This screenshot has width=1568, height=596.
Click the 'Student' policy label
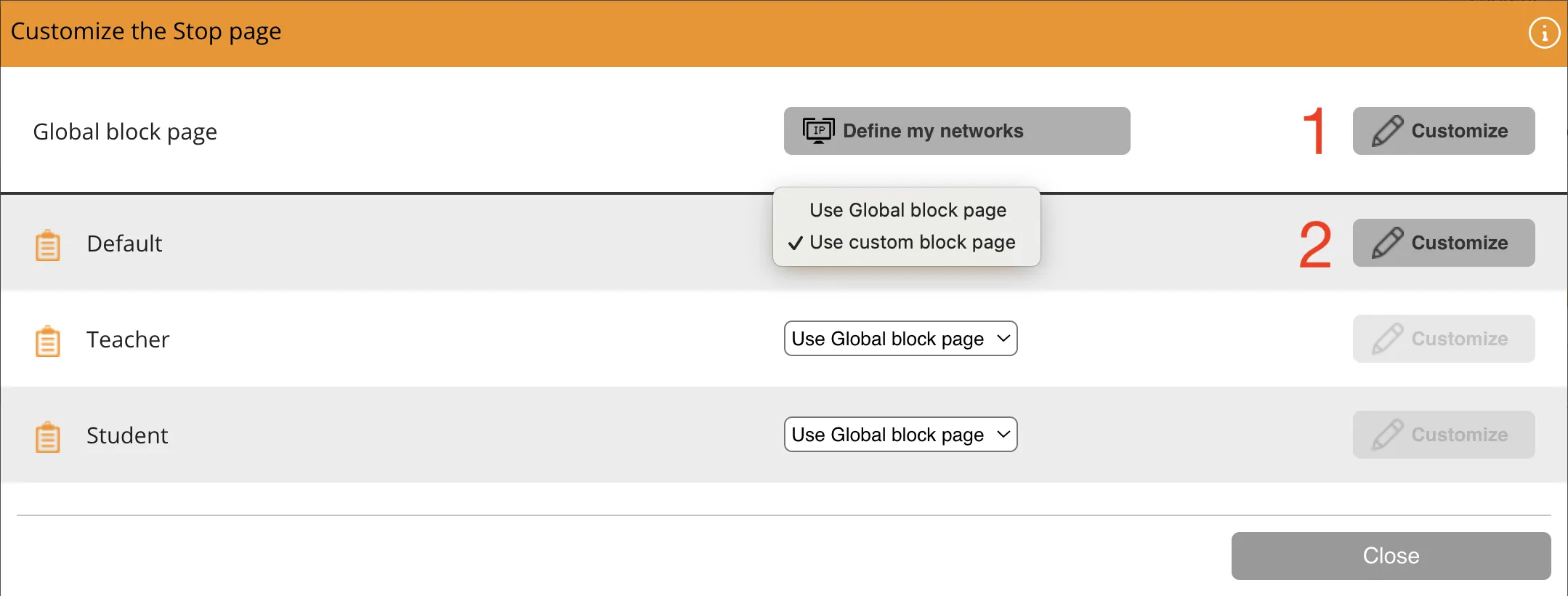[127, 435]
